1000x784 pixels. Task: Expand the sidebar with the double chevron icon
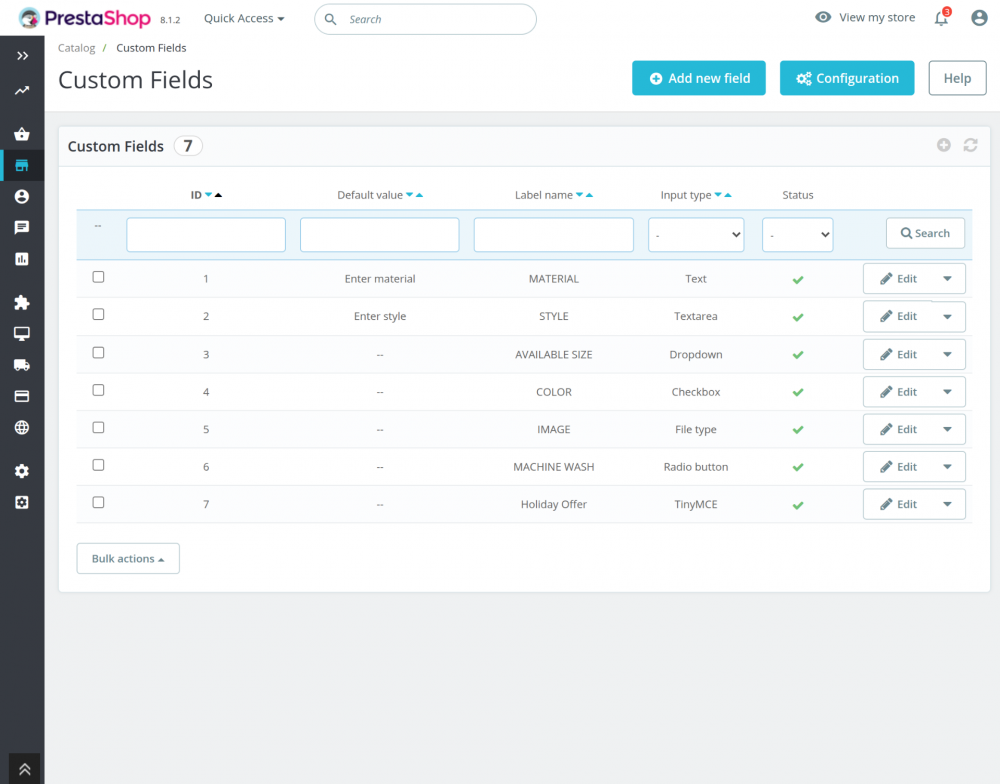(x=22, y=56)
